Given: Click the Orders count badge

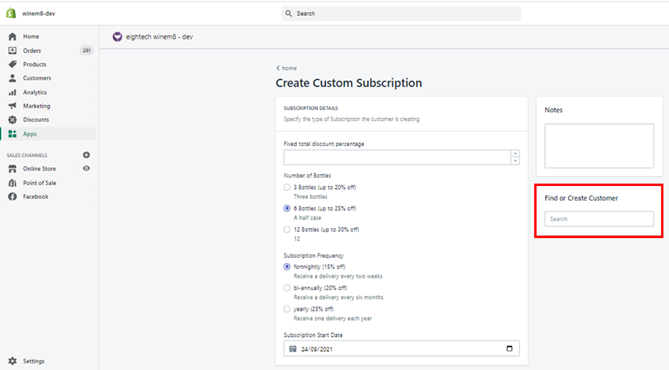Looking at the screenshot, I should [87, 50].
